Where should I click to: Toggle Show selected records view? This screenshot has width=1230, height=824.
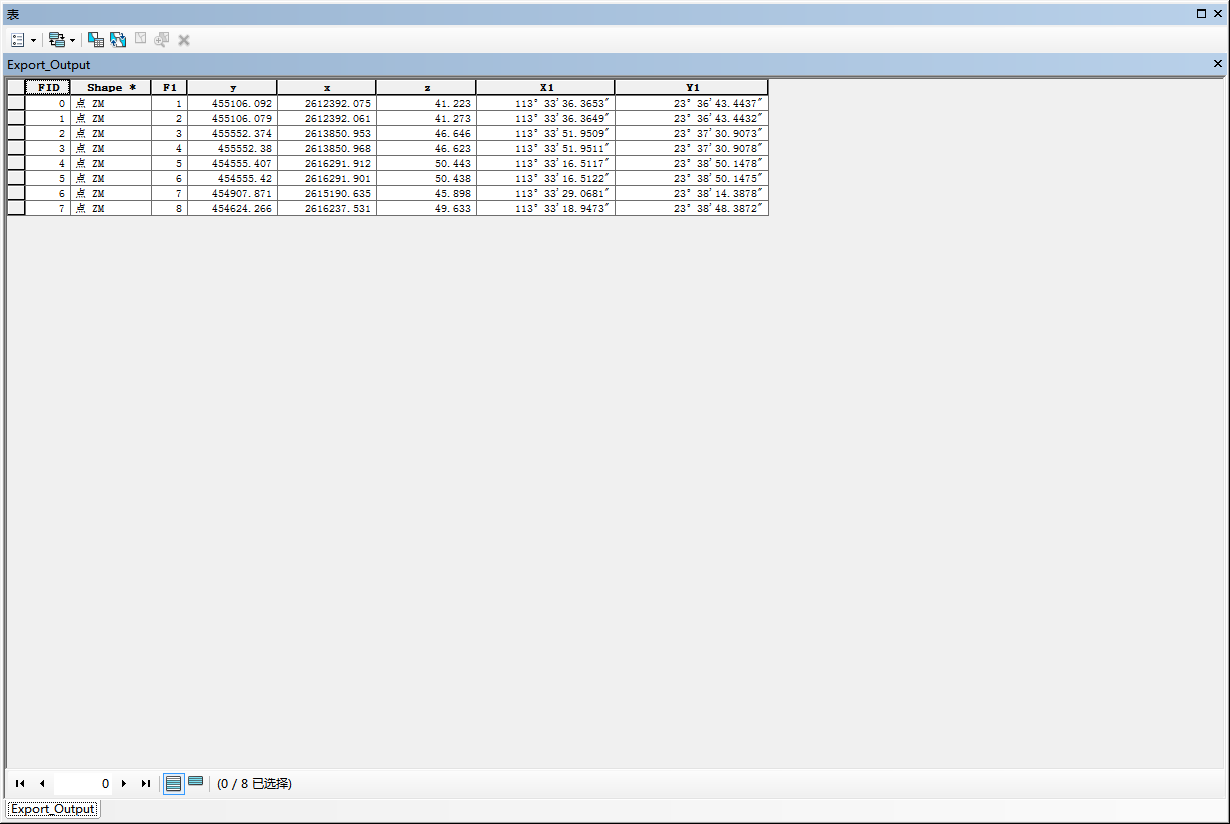(196, 782)
